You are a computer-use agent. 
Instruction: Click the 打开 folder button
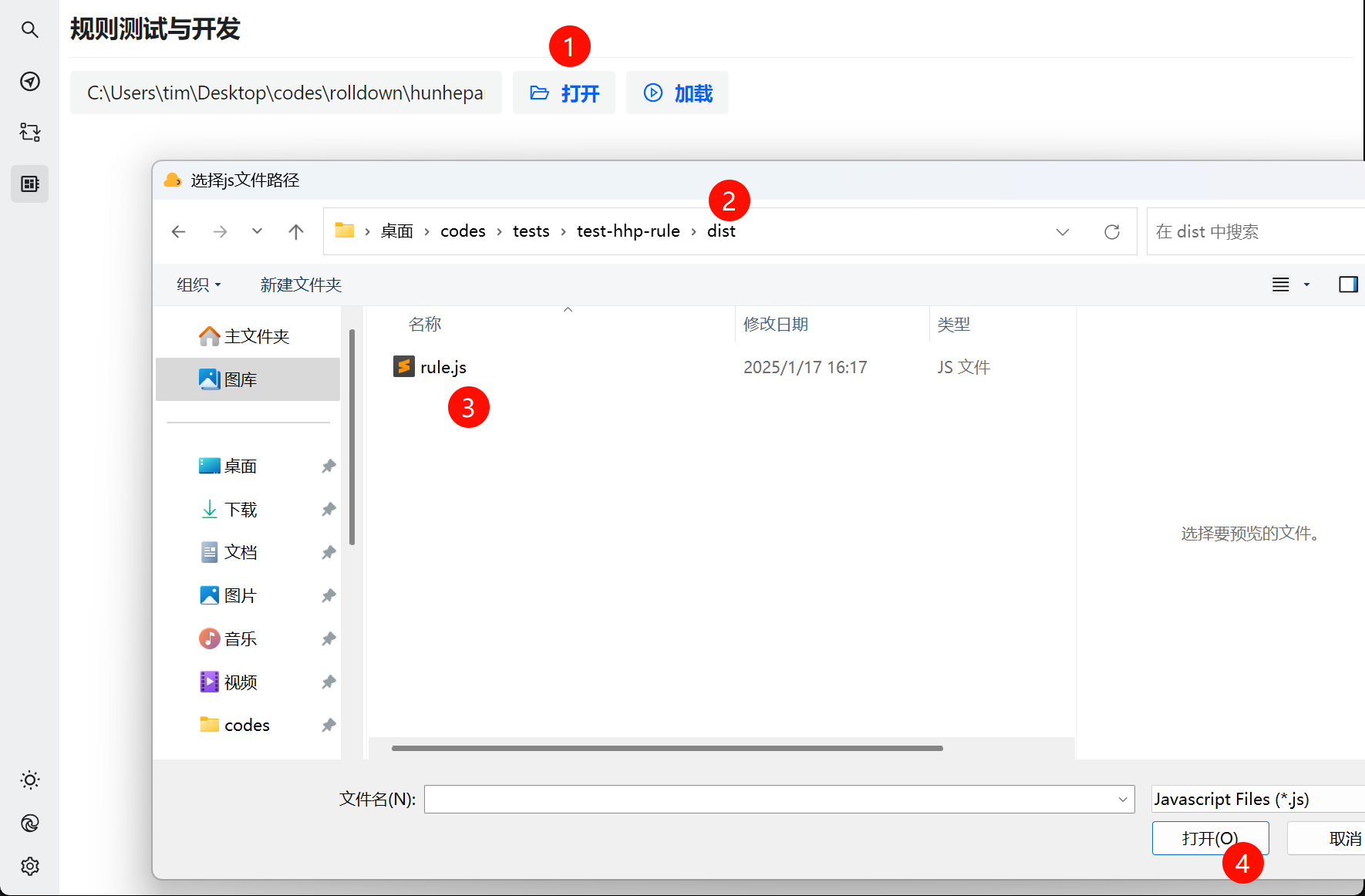(564, 93)
